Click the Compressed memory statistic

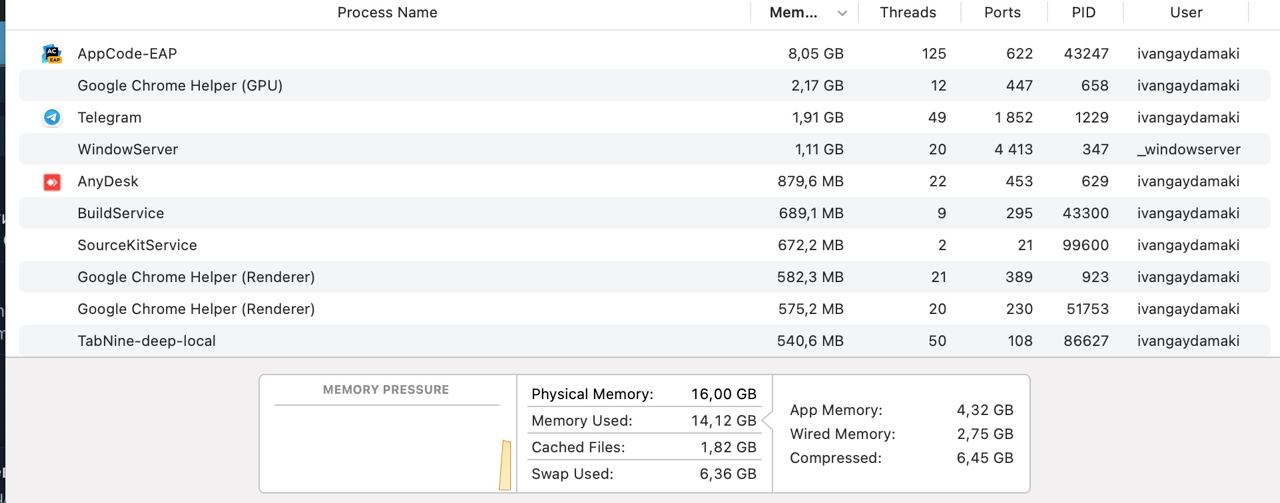point(900,458)
